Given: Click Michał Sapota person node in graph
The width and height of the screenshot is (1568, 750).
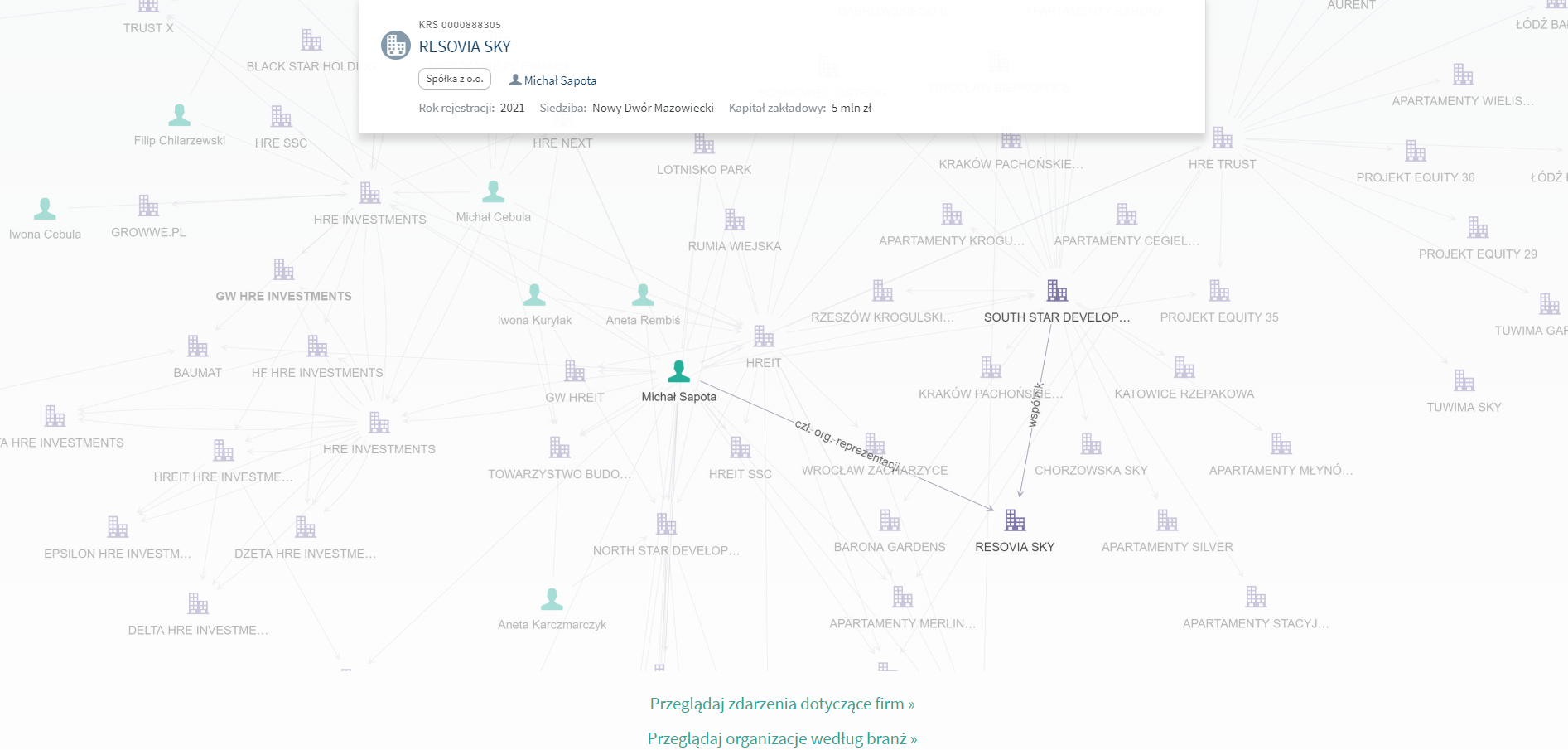Looking at the screenshot, I should [x=679, y=371].
